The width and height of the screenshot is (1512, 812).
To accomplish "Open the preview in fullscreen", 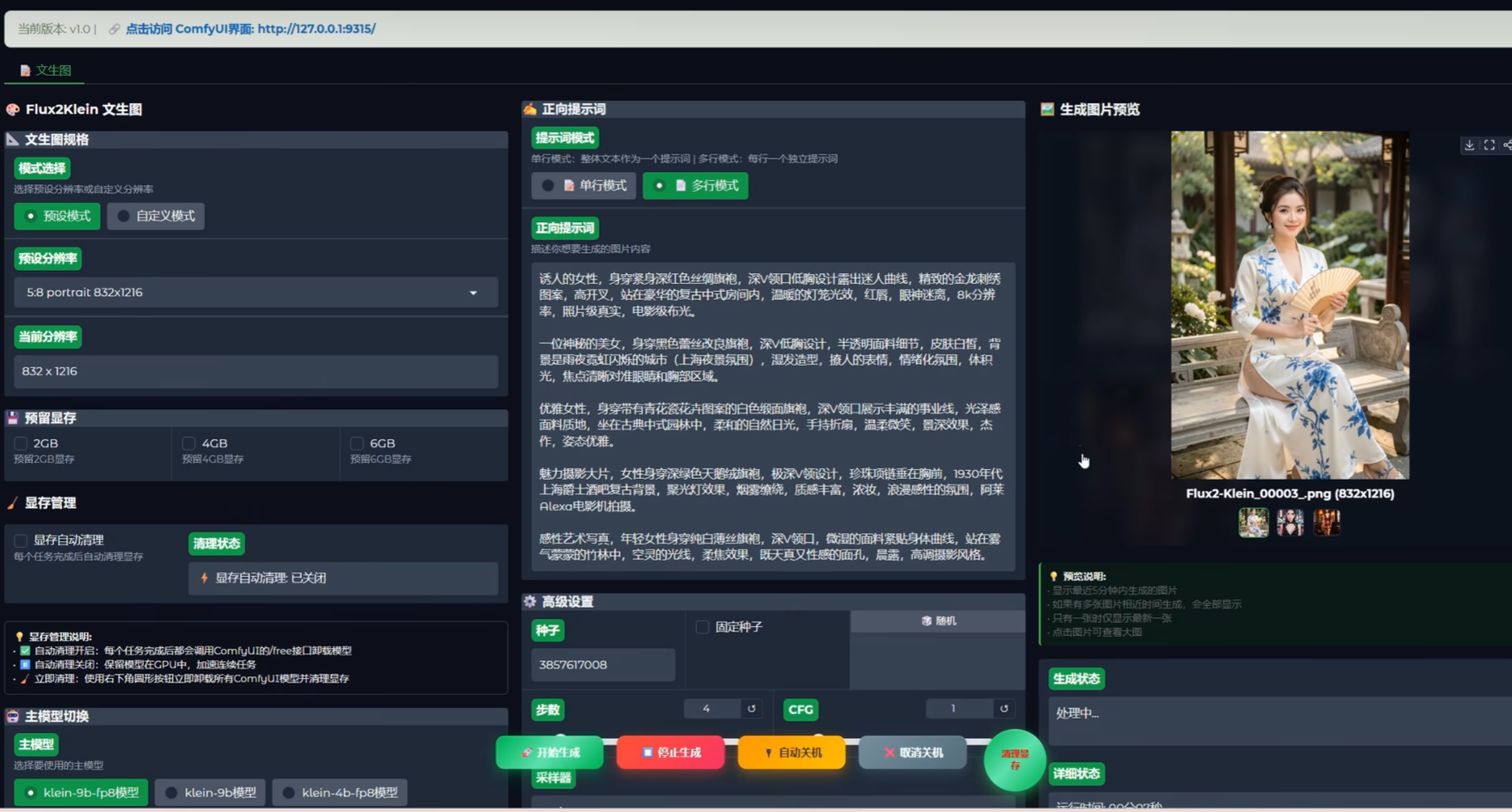I will [1489, 145].
